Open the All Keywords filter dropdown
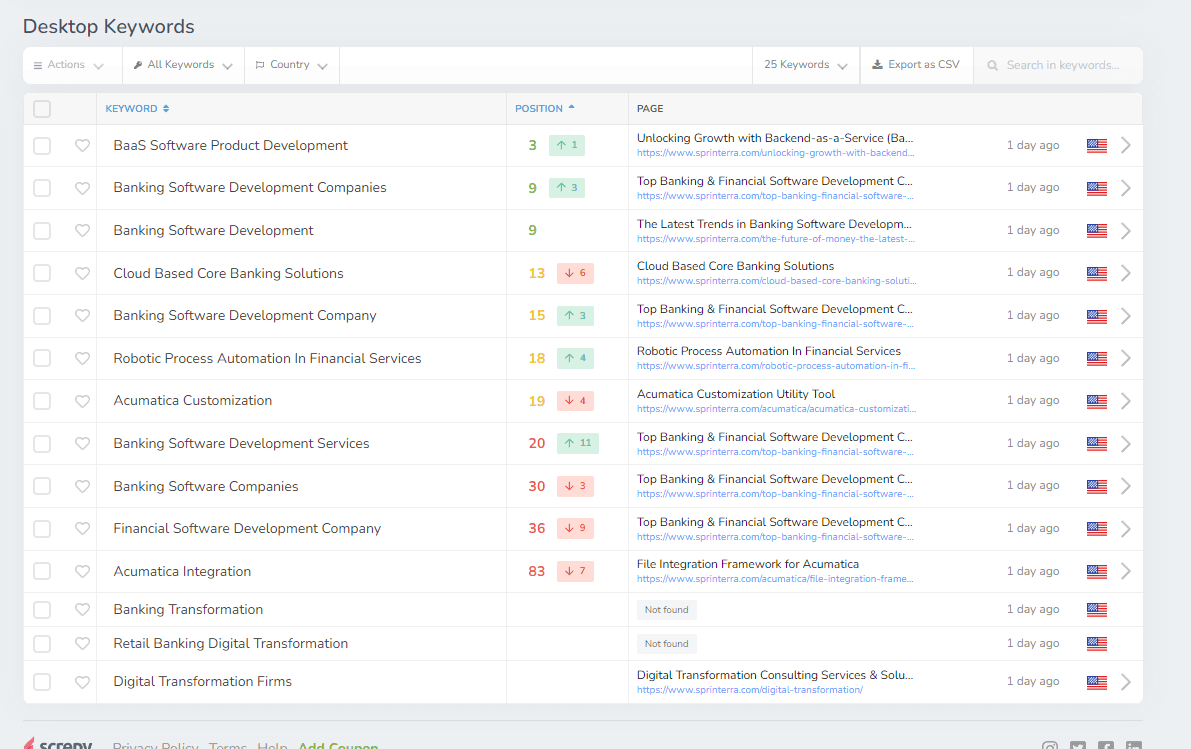 [183, 65]
